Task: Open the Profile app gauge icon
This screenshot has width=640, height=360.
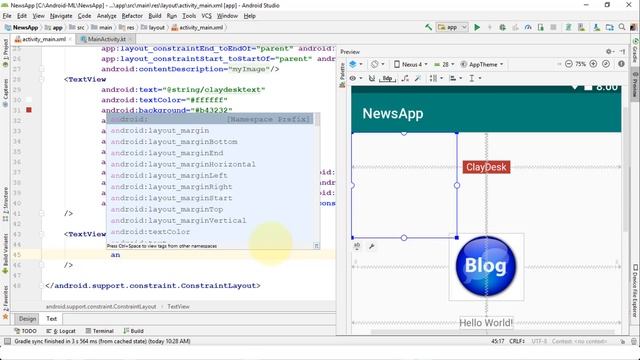Action: (x=528, y=27)
